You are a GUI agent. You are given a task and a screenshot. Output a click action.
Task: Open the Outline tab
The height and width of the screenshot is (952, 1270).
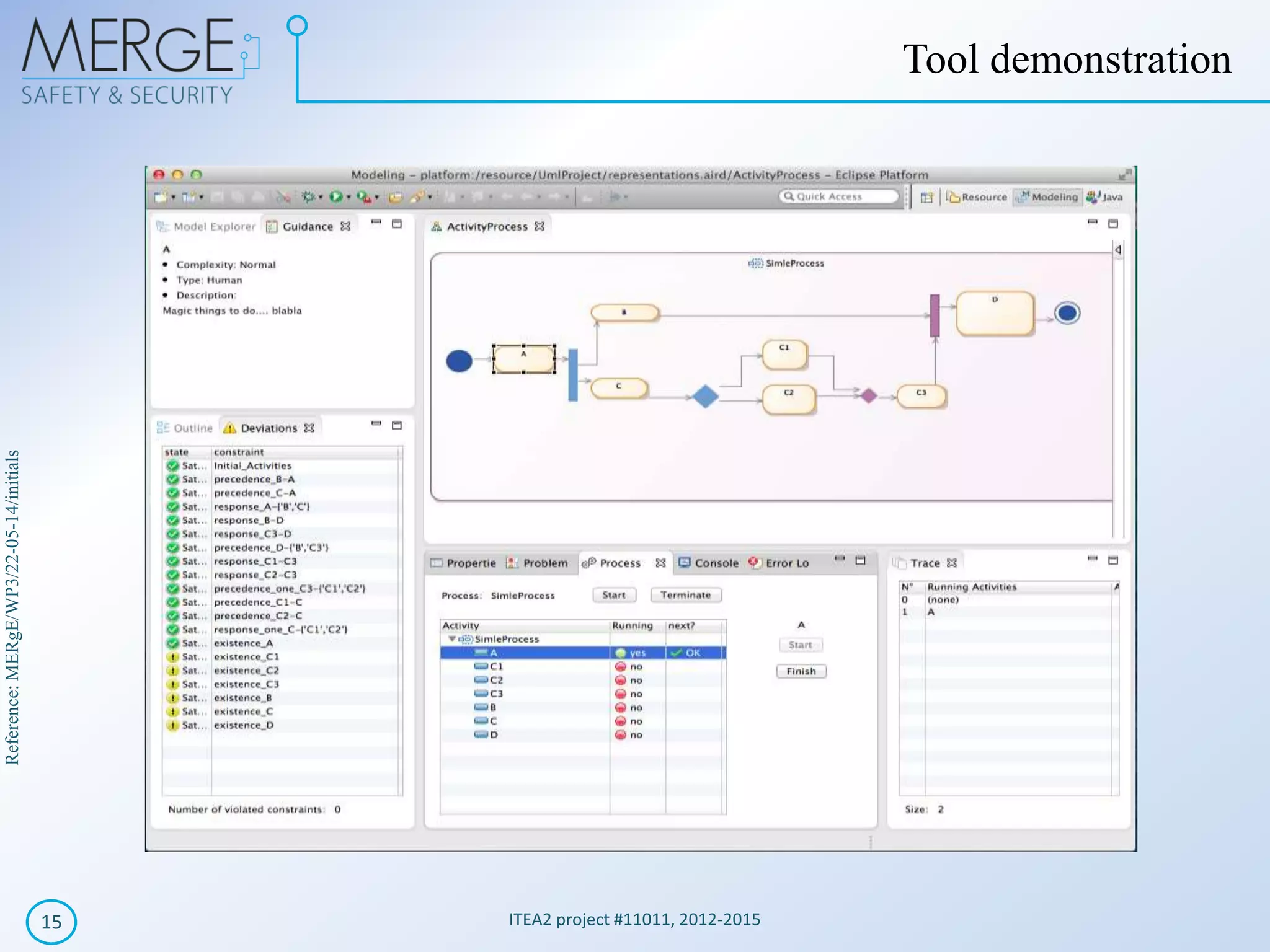[185, 428]
